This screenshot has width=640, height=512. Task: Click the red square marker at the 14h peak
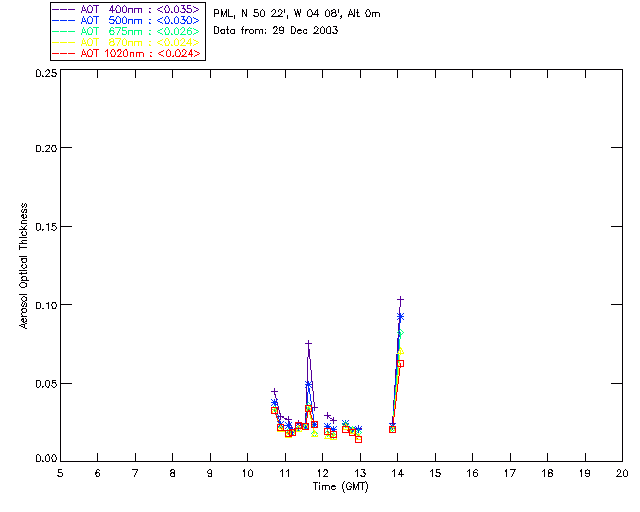tap(400, 363)
